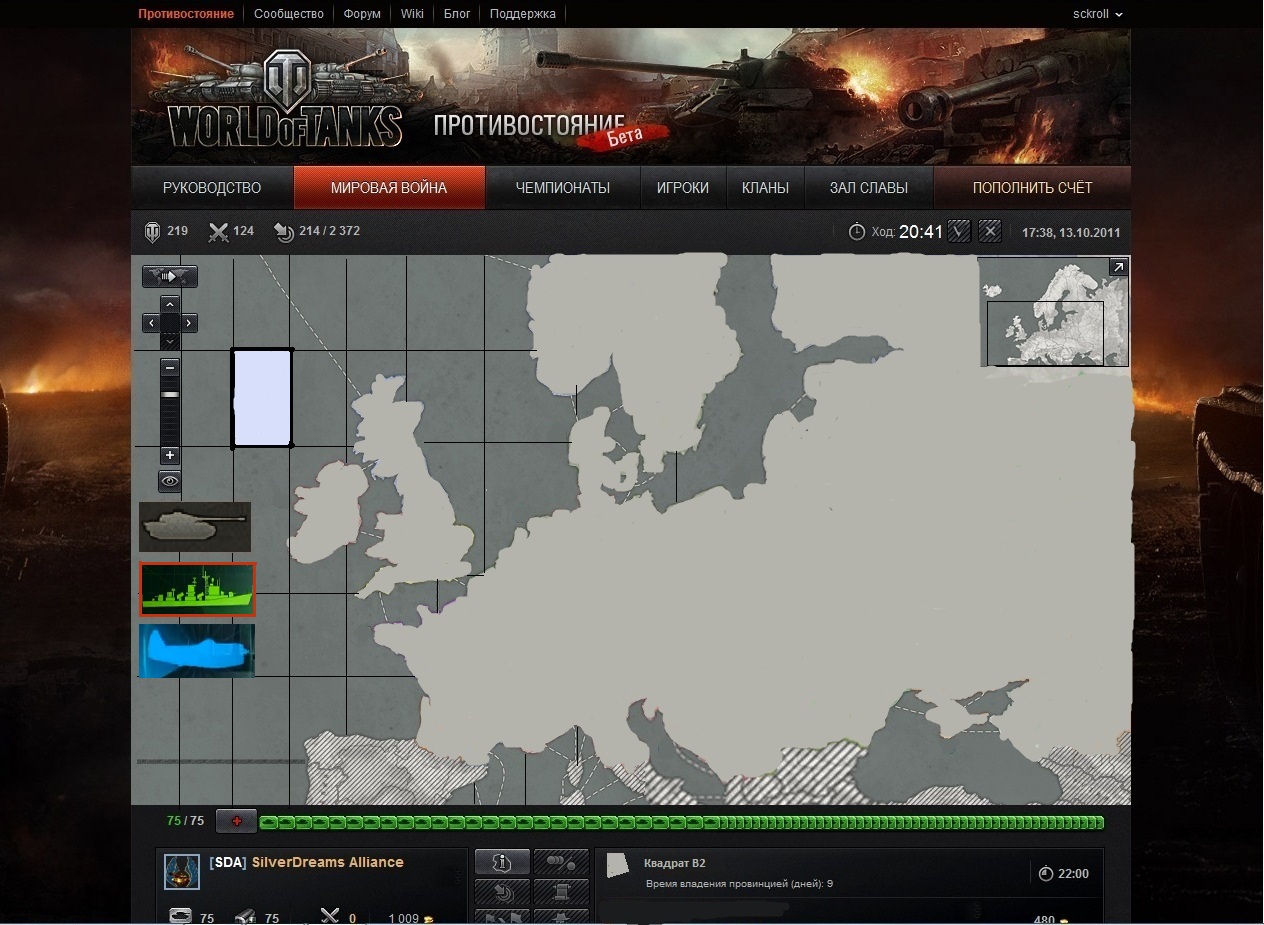This screenshot has height=925, width=1264.
Task: Confirm the turn with checkmark button
Action: click(959, 231)
